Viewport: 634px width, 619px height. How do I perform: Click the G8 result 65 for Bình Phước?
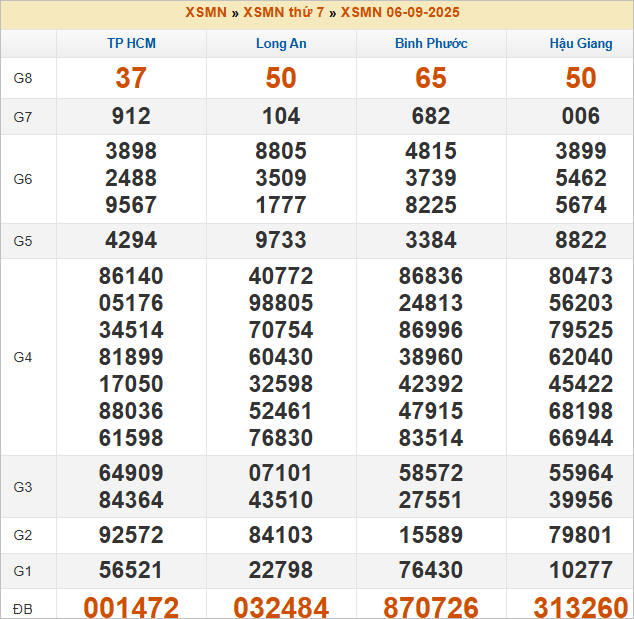pyautogui.click(x=431, y=78)
